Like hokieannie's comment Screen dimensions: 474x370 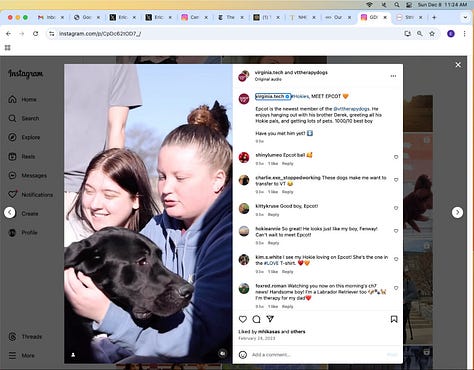[396, 231]
